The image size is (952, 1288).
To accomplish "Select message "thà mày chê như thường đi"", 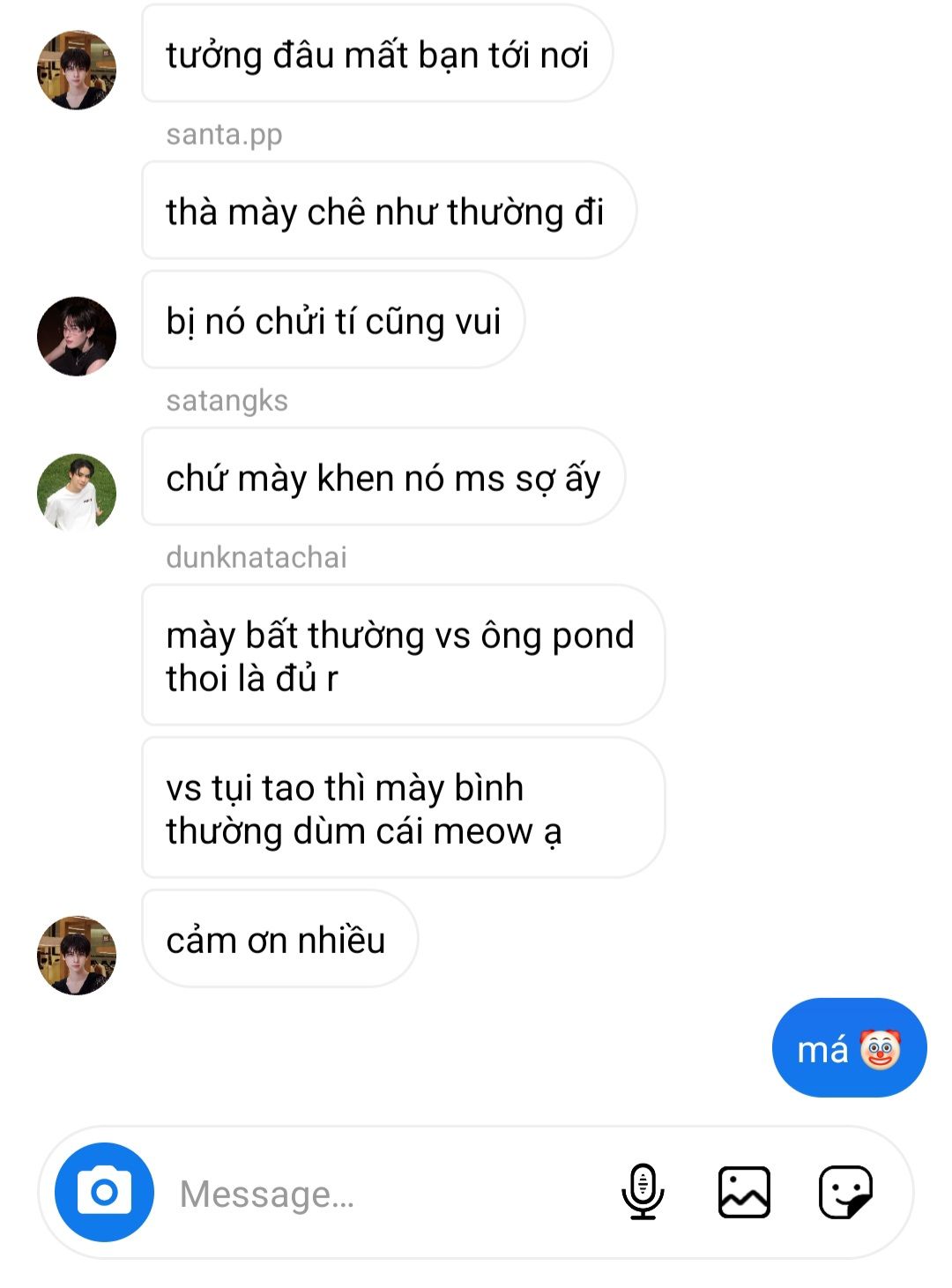I will 389,211.
